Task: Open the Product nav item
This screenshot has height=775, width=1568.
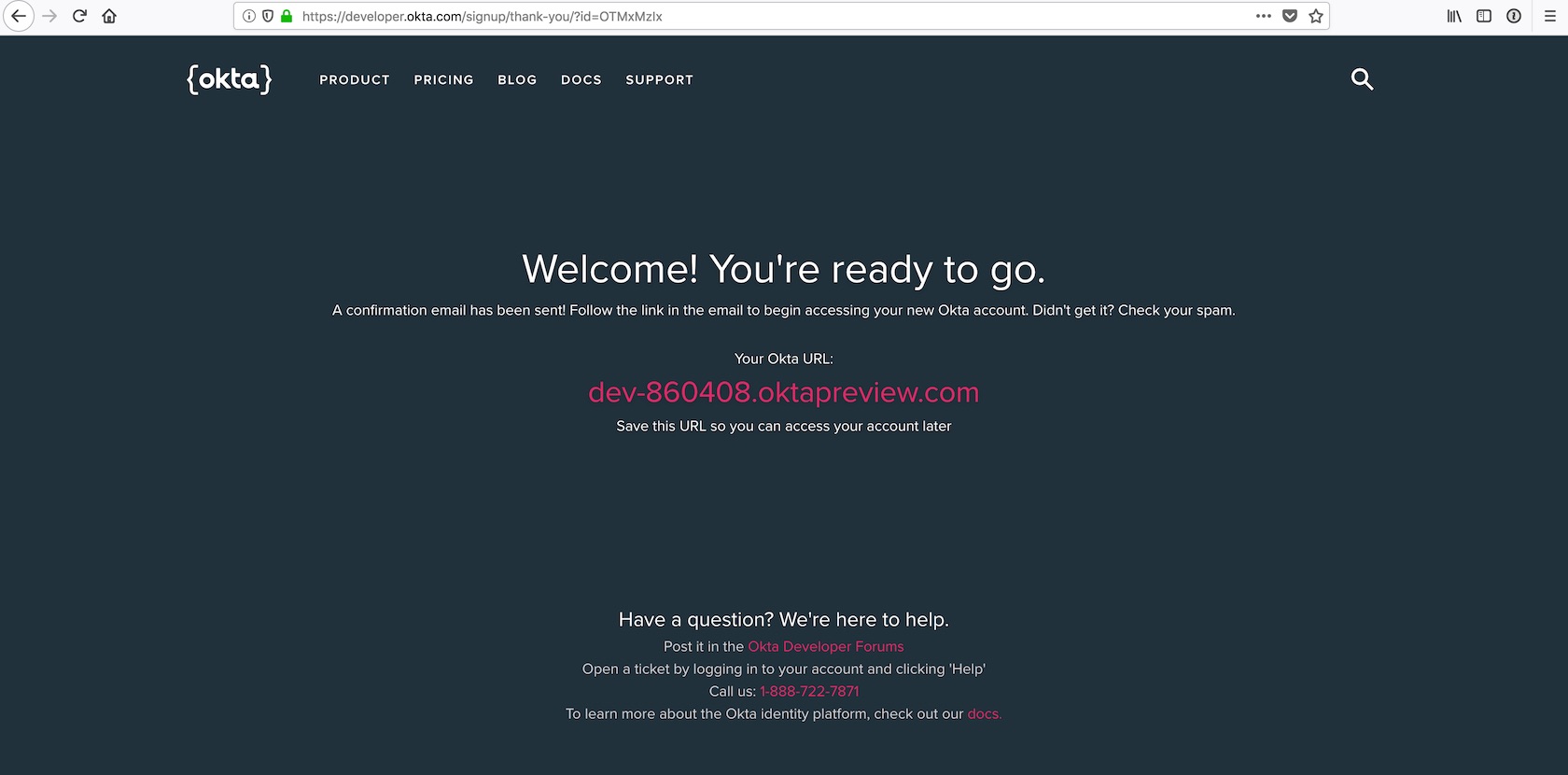Action: click(x=355, y=80)
